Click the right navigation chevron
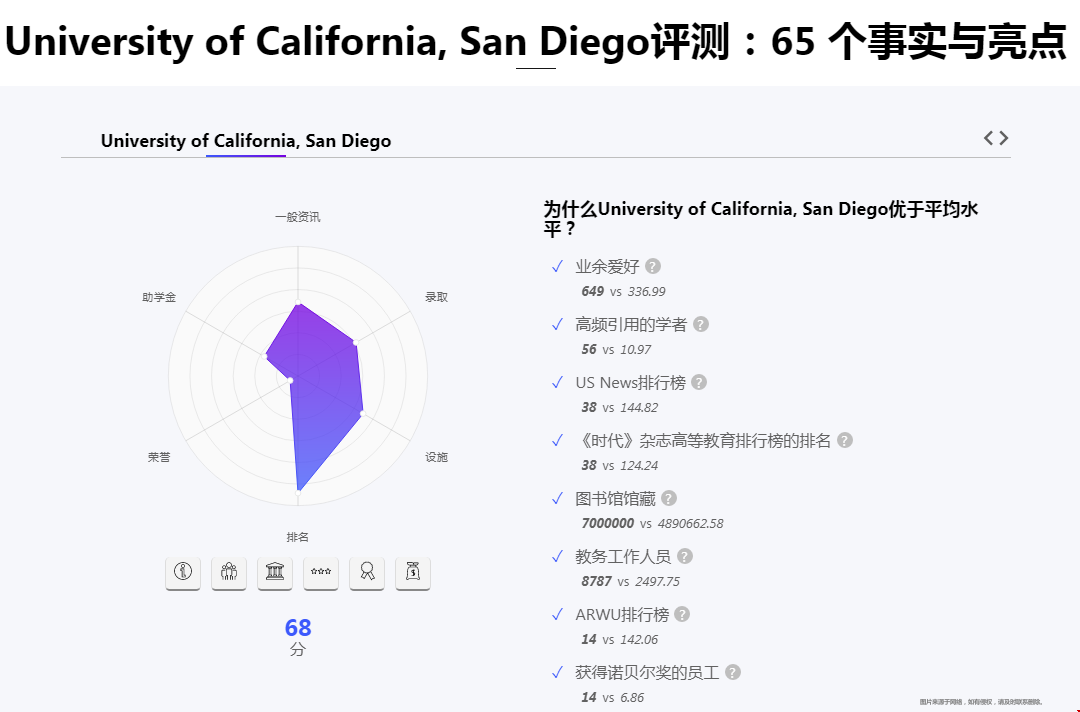The height and width of the screenshot is (712, 1080). tap(1003, 137)
